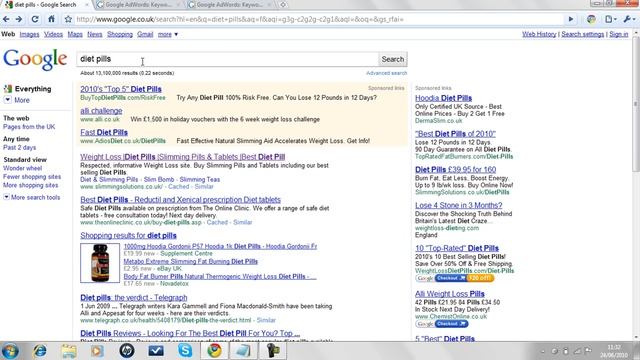Open the Alli Weight Loss Pills ad

pos(449,294)
